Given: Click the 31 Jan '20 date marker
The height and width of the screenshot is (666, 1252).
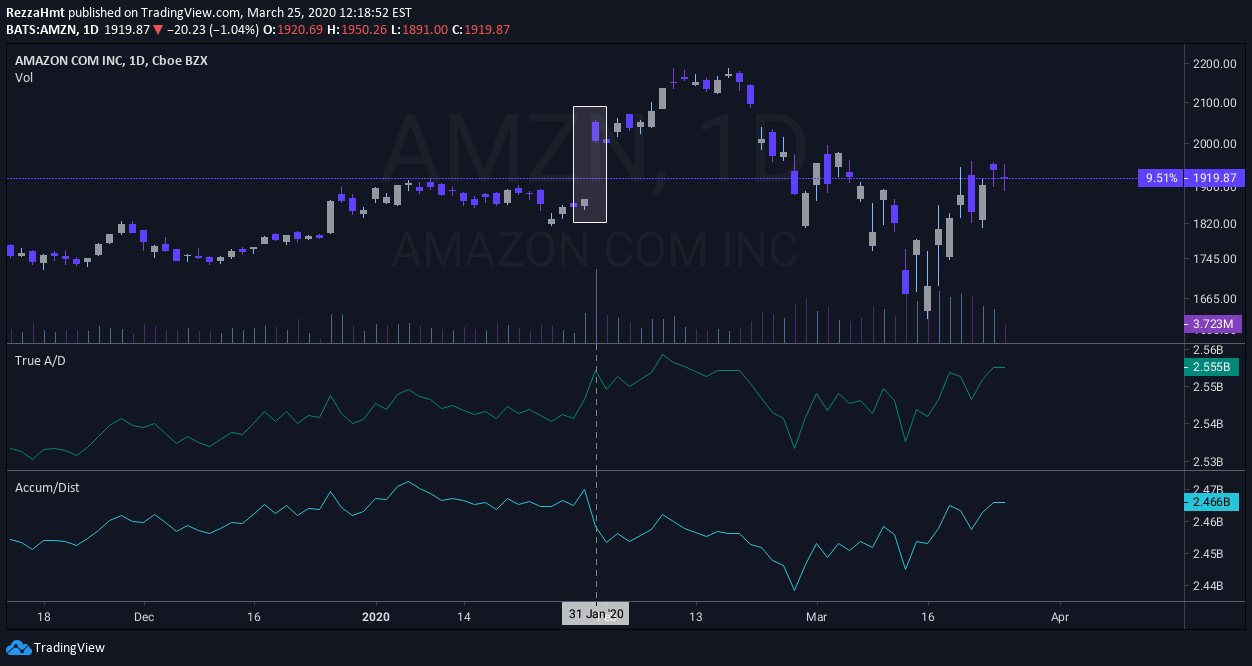Looking at the screenshot, I should pos(596,615).
